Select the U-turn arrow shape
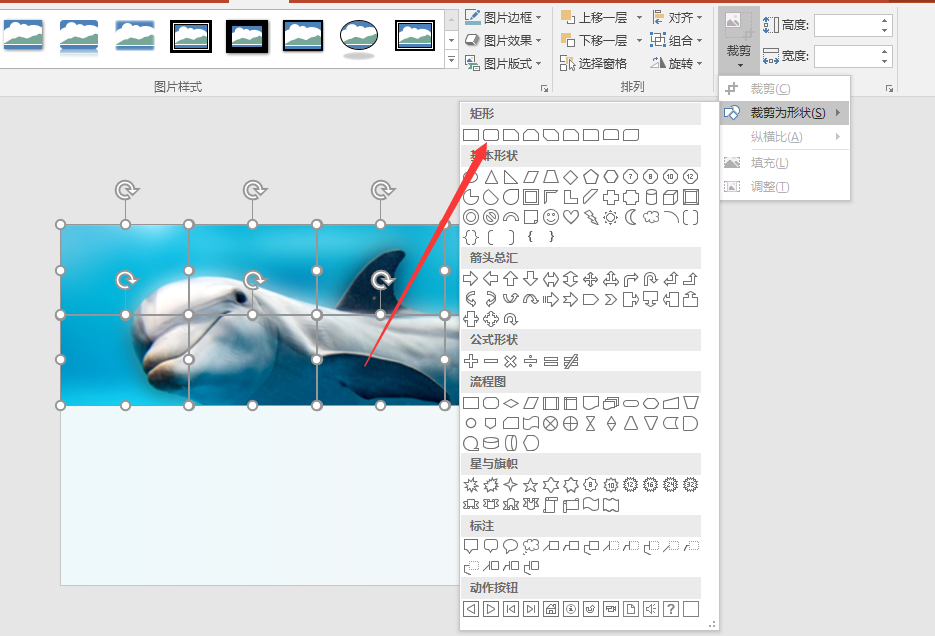 click(651, 279)
